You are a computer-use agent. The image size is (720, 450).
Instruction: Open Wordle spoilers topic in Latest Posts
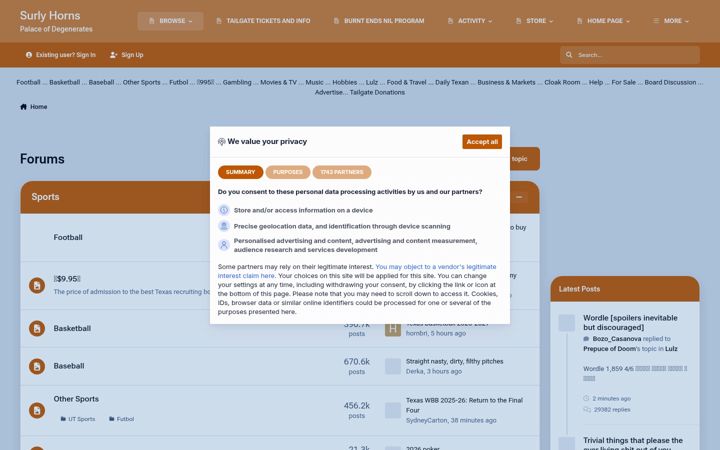(x=630, y=323)
